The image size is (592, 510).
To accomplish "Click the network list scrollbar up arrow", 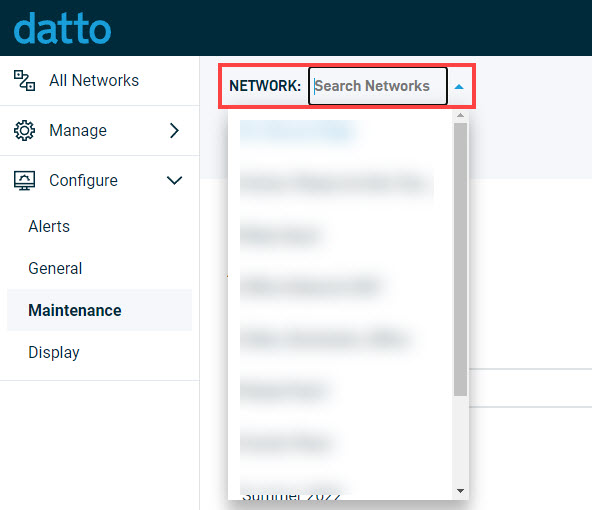I will coord(460,115).
